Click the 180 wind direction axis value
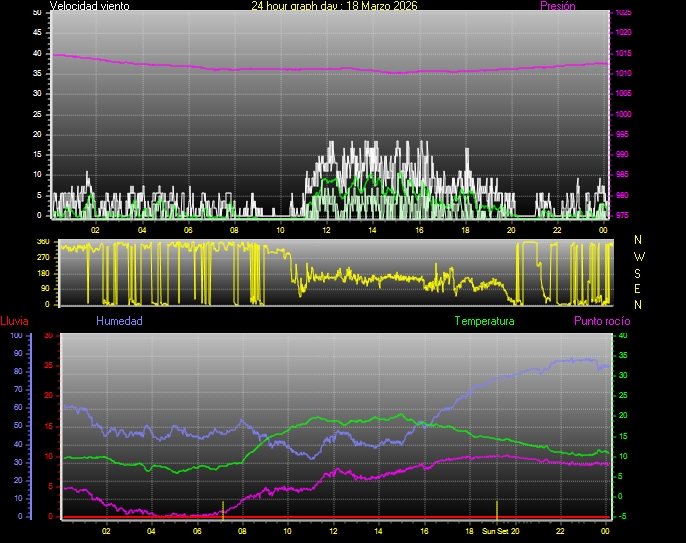This screenshot has height=543, width=686. 42,273
